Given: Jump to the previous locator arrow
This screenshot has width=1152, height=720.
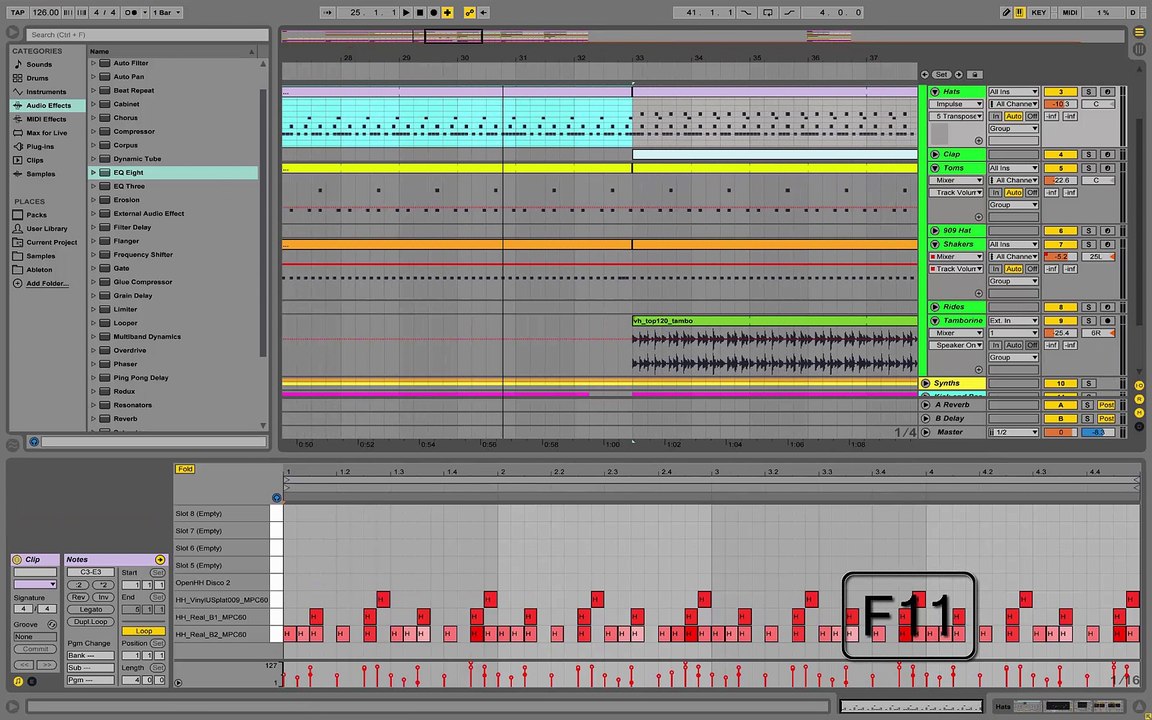Looking at the screenshot, I should click(x=925, y=75).
